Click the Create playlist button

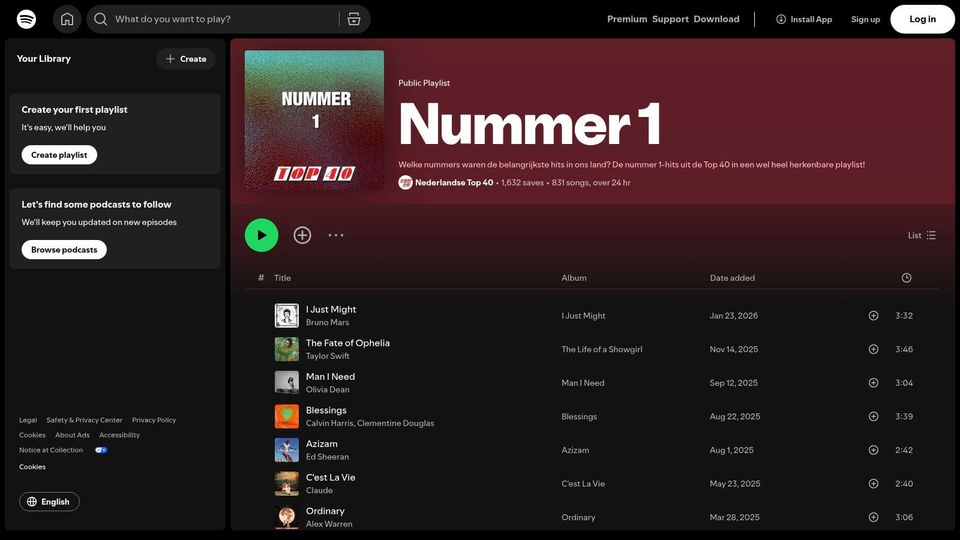tap(59, 155)
